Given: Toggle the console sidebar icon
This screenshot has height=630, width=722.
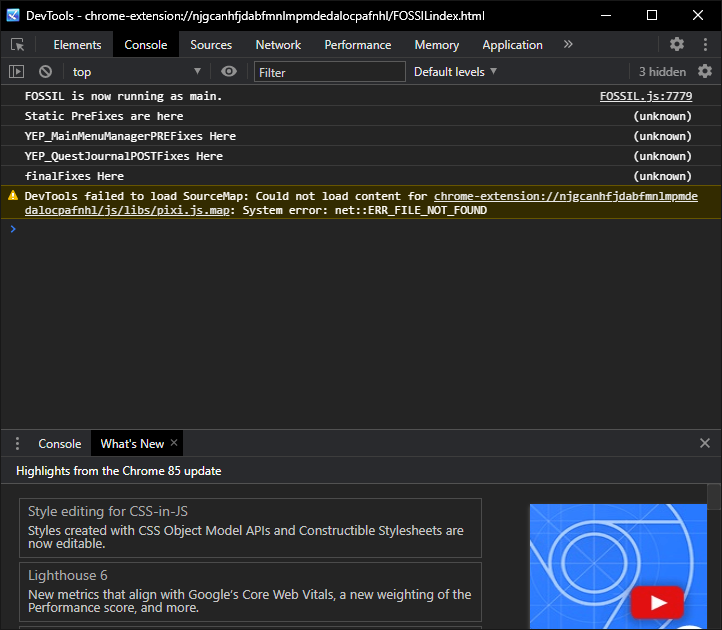Looking at the screenshot, I should pos(17,71).
